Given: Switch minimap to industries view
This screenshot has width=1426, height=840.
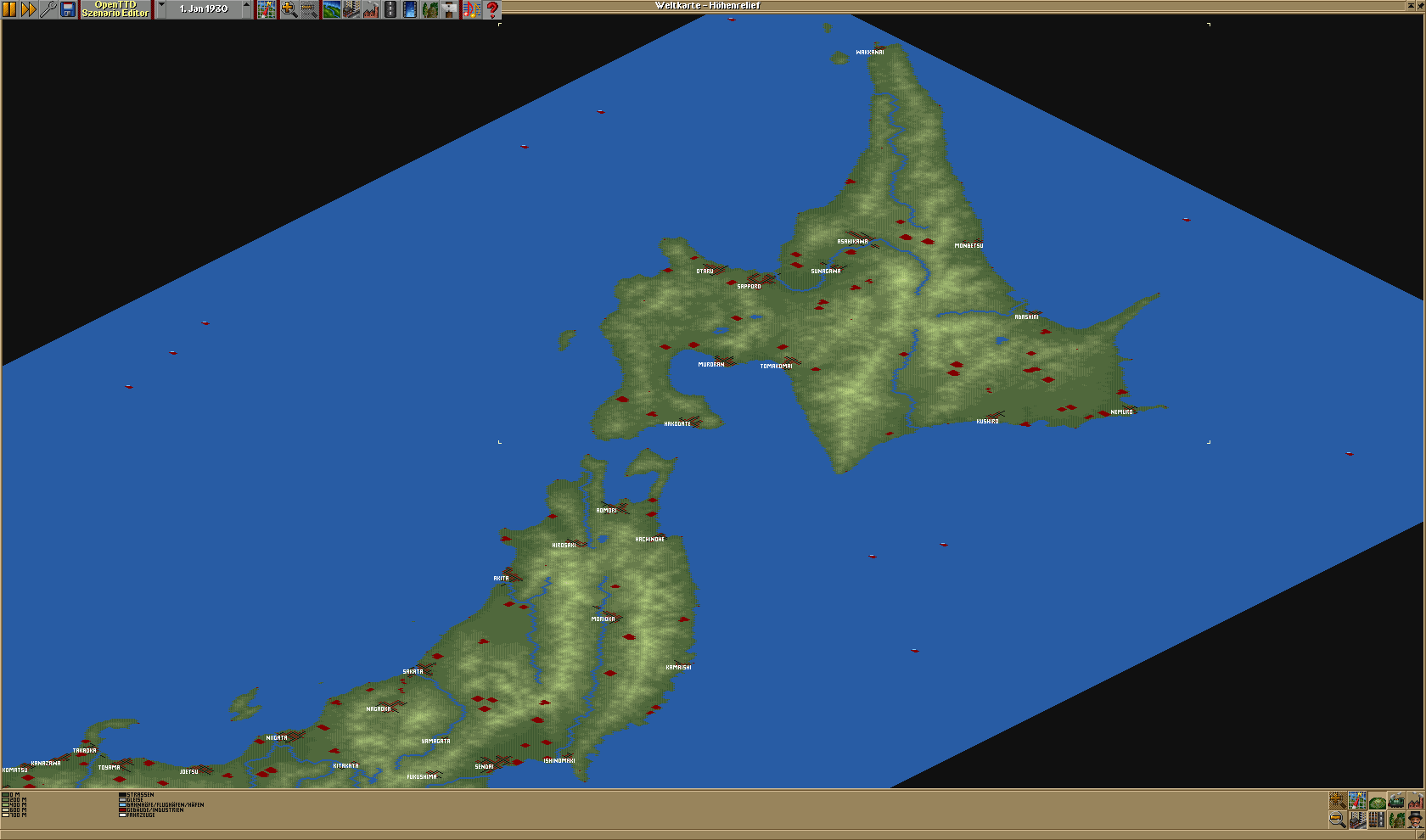Looking at the screenshot, I should click(1415, 800).
